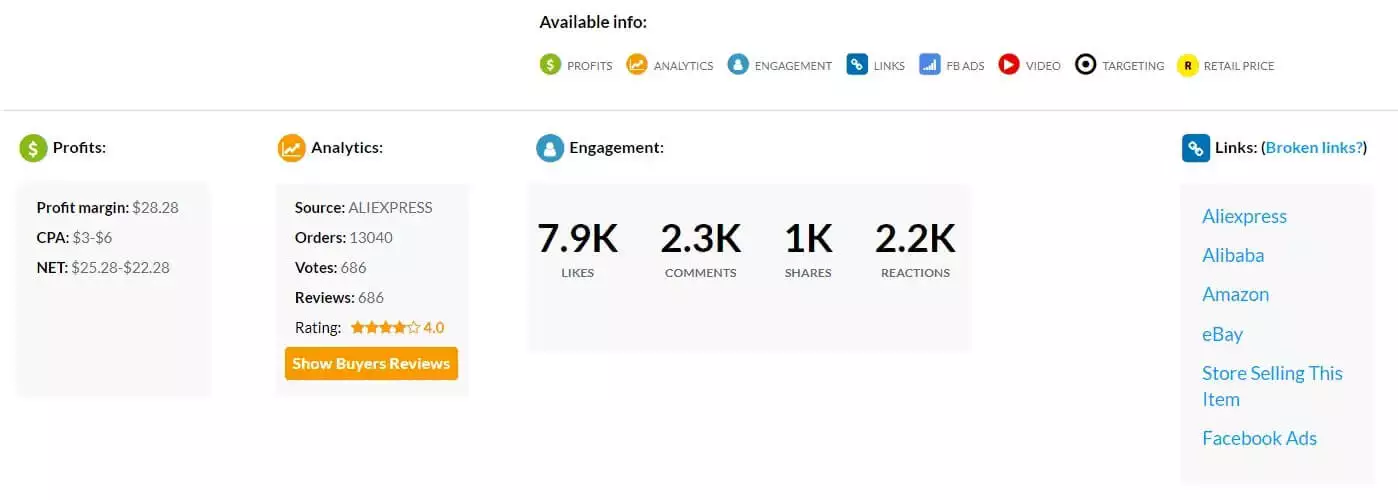This screenshot has width=1398, height=500.
Task: Open the Broken links? link
Action: 1315,148
